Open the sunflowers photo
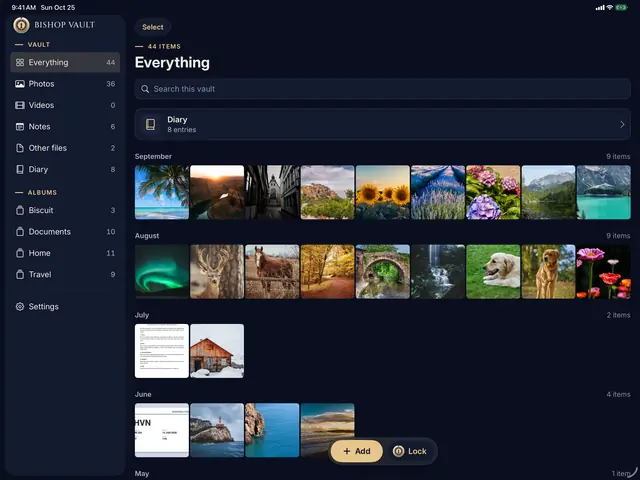This screenshot has height=480, width=640. pyautogui.click(x=382, y=192)
